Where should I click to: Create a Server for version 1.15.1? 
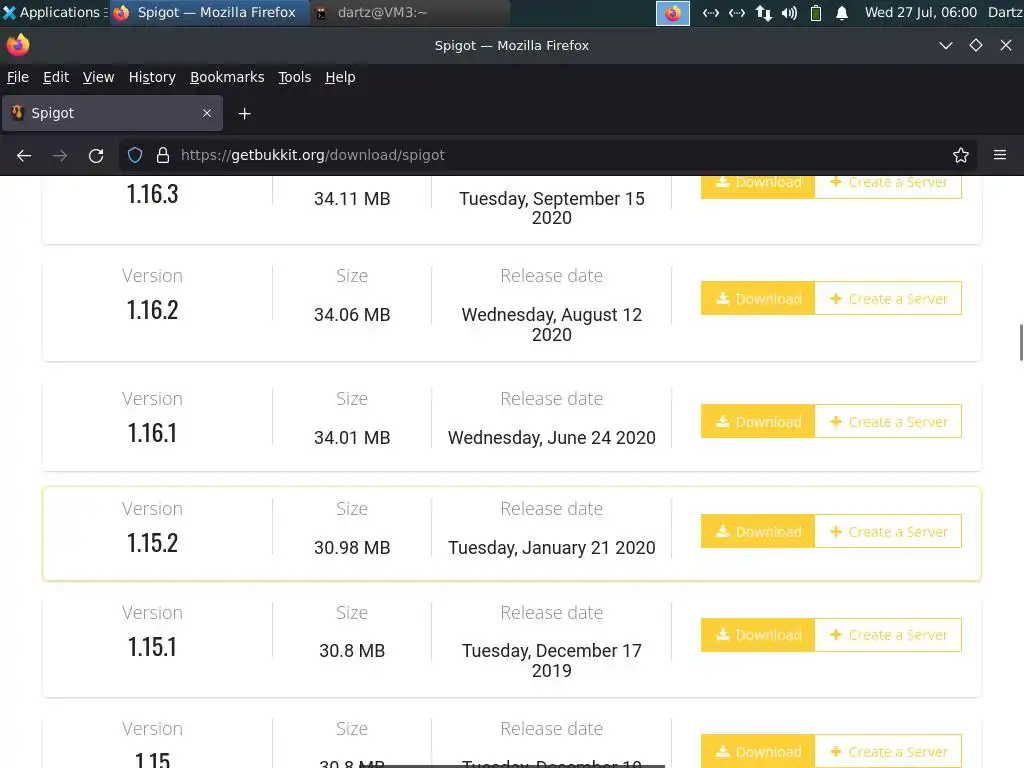(x=888, y=635)
